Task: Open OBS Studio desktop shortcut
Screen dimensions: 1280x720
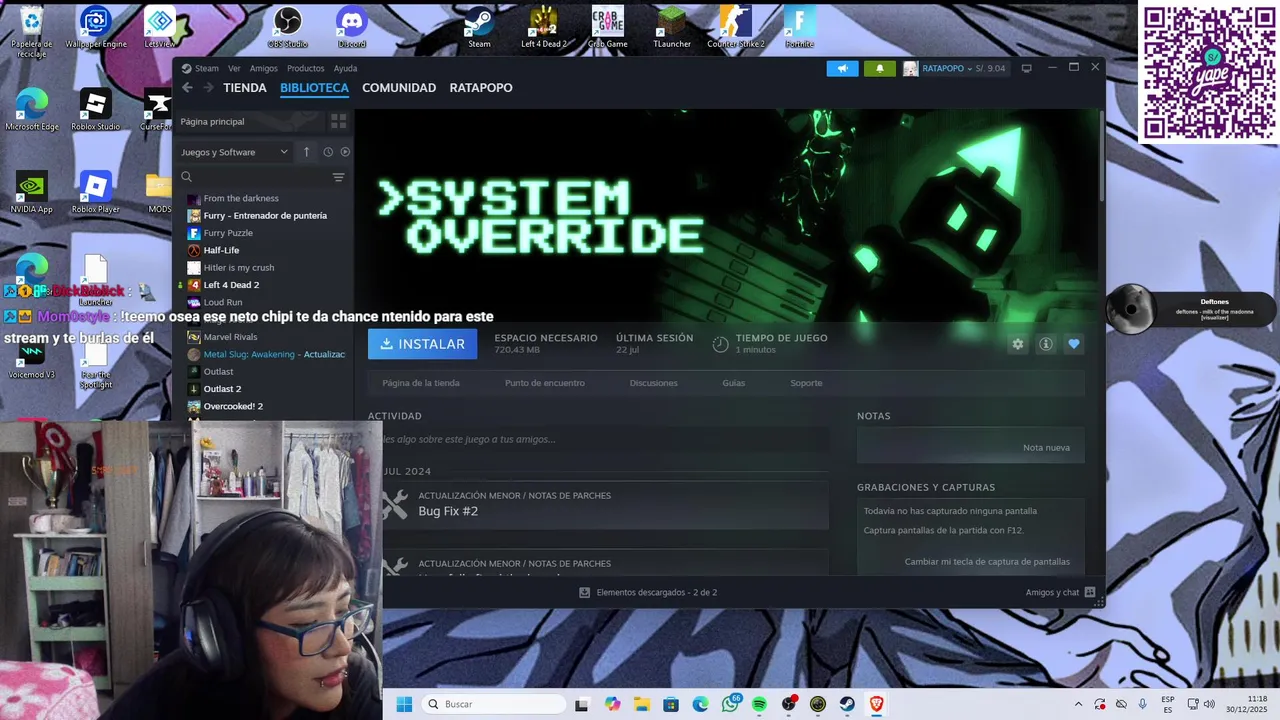Action: (288, 27)
